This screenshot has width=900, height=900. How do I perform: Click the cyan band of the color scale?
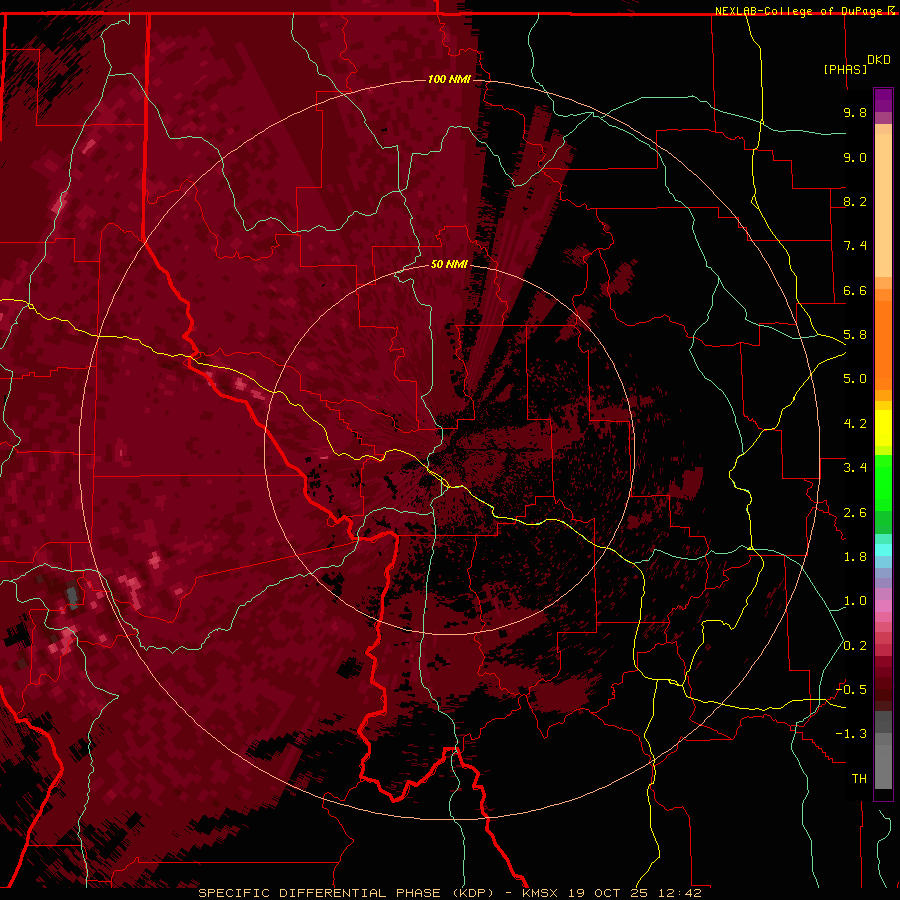click(x=883, y=550)
